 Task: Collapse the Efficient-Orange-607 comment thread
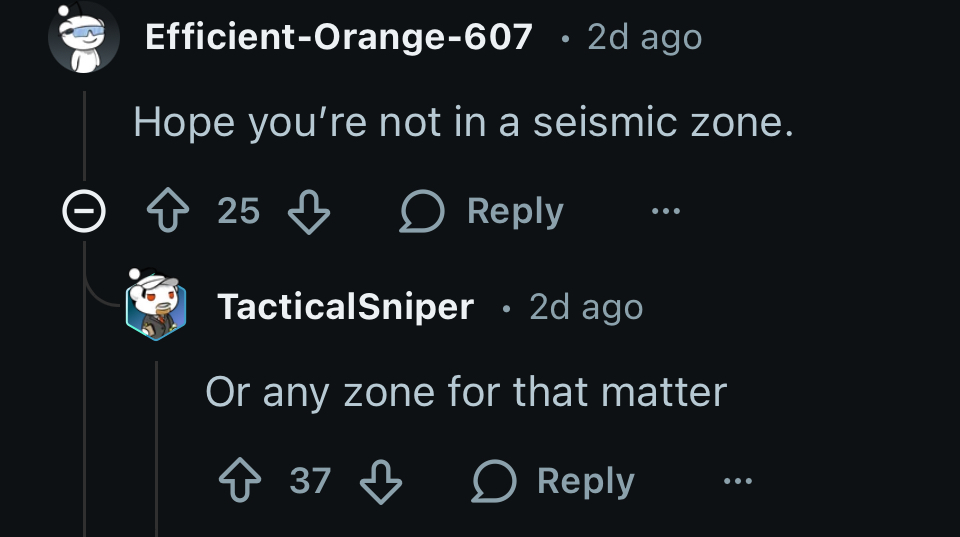[82, 212]
